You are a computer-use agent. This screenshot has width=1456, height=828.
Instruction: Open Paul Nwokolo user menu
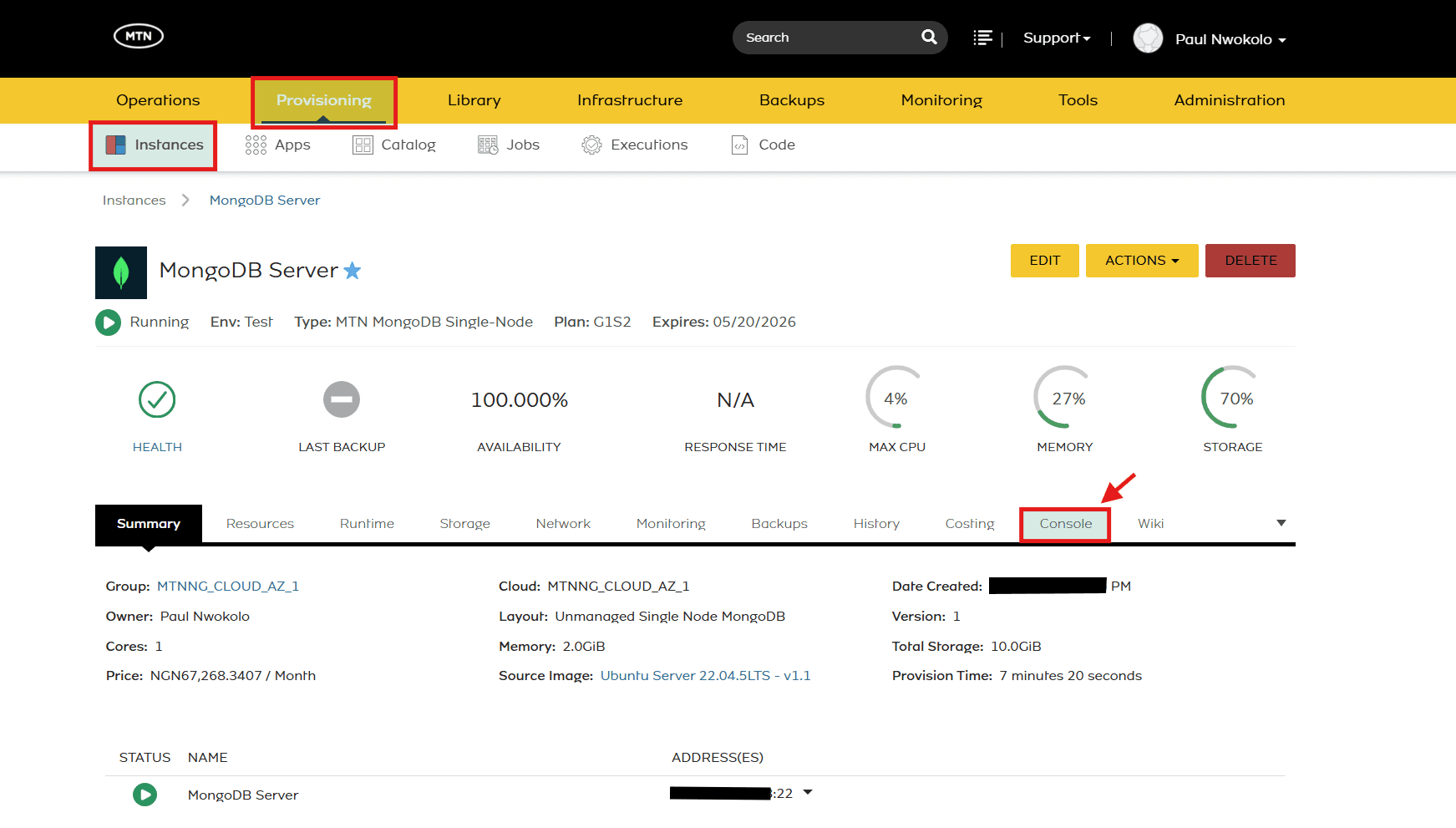tap(1230, 39)
